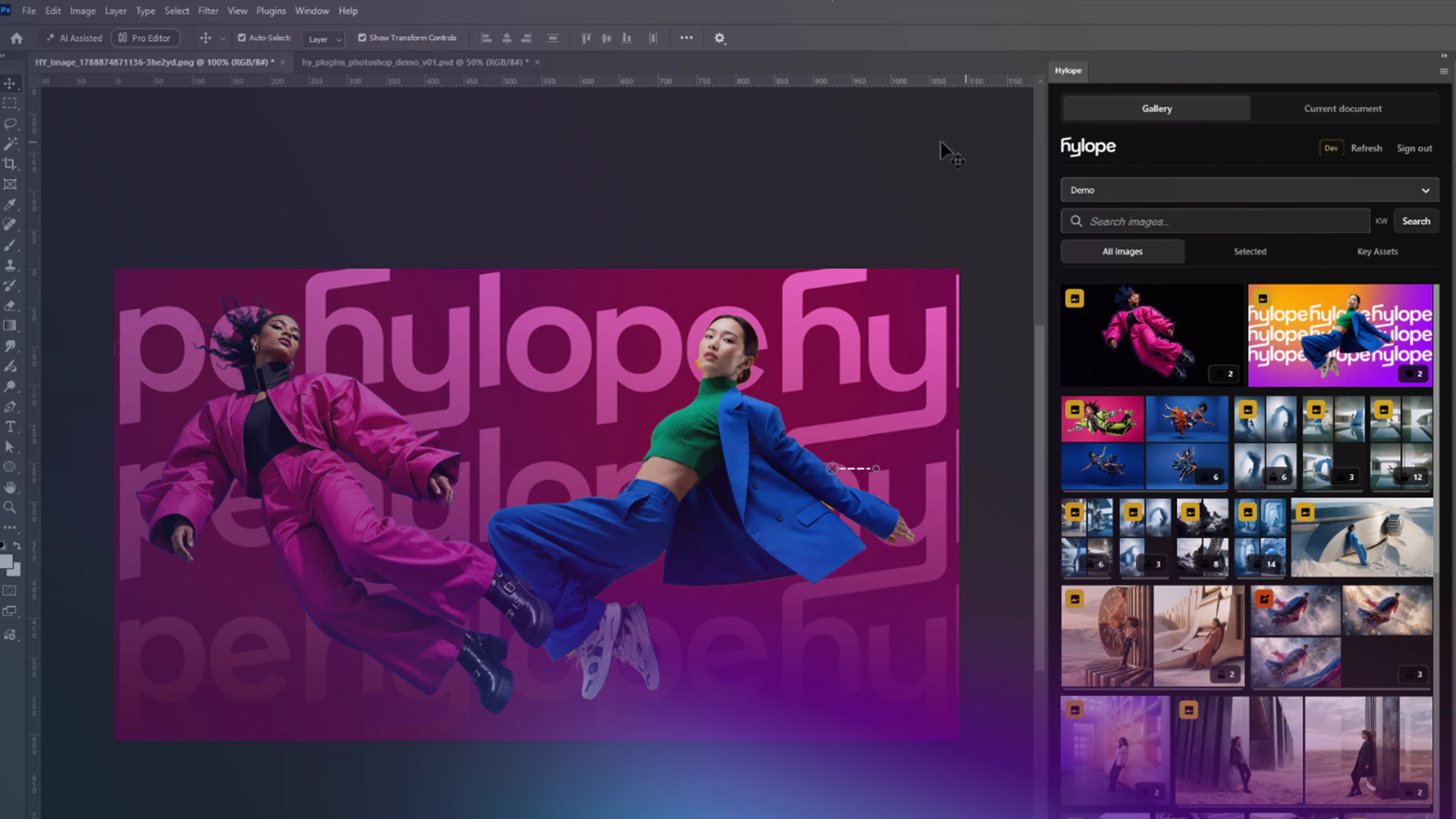The image size is (1456, 819).
Task: Click Refresh in Hylope panel
Action: pos(1366,149)
